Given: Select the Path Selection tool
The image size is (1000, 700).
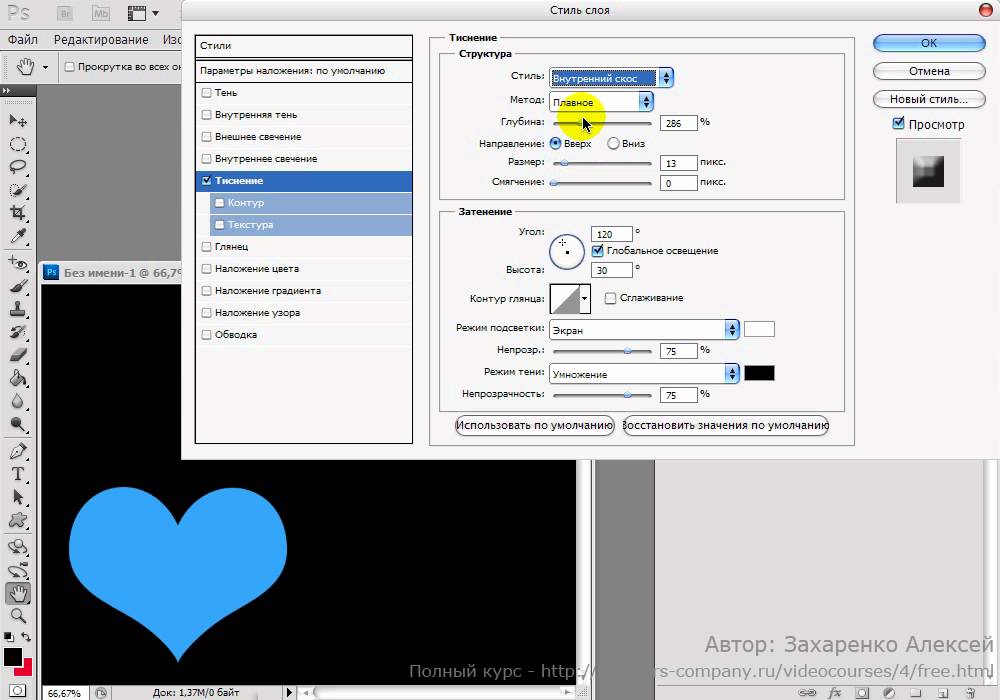Looking at the screenshot, I should [x=18, y=497].
